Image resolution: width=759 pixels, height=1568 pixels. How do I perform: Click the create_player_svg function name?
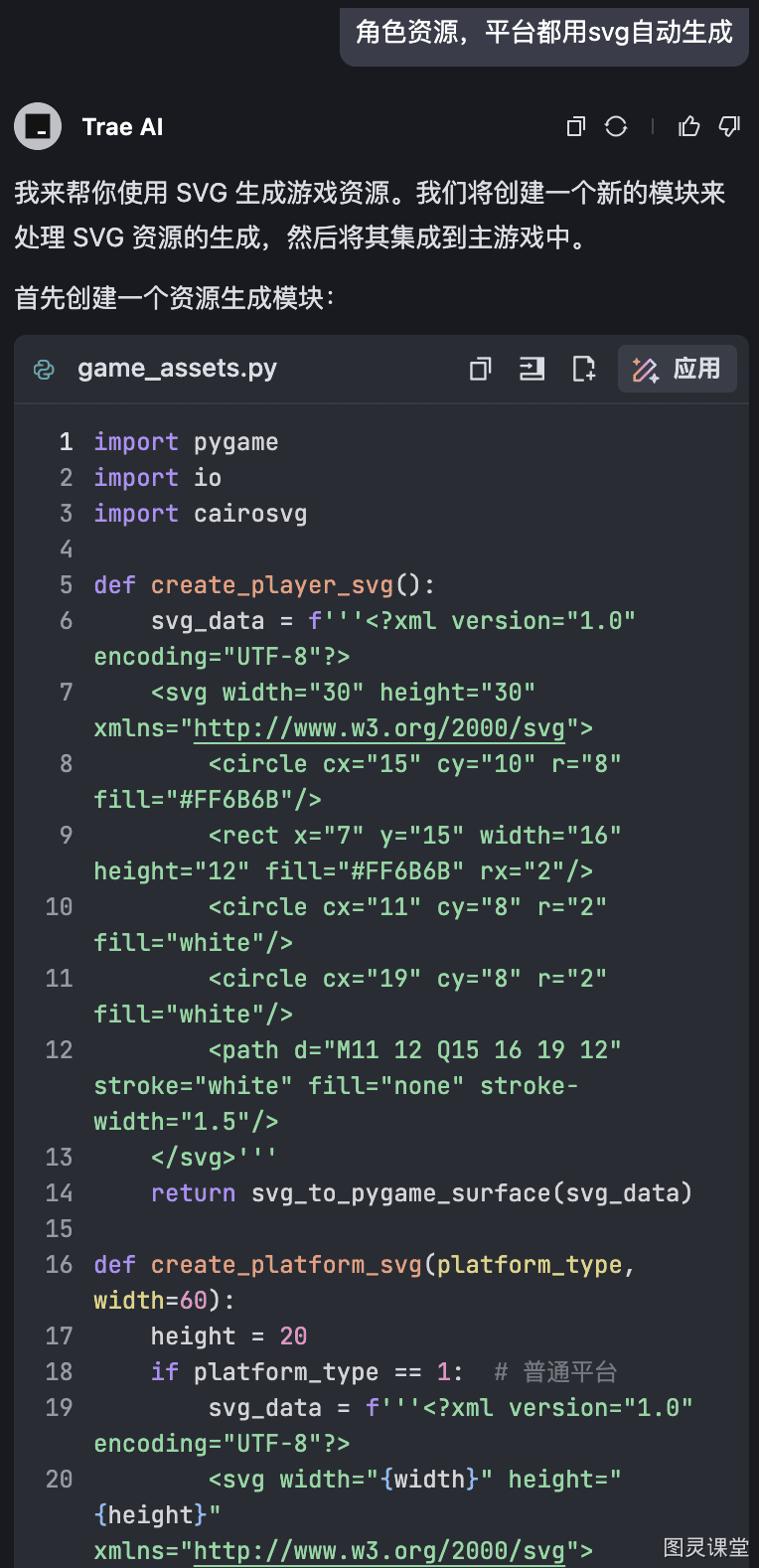point(272,585)
